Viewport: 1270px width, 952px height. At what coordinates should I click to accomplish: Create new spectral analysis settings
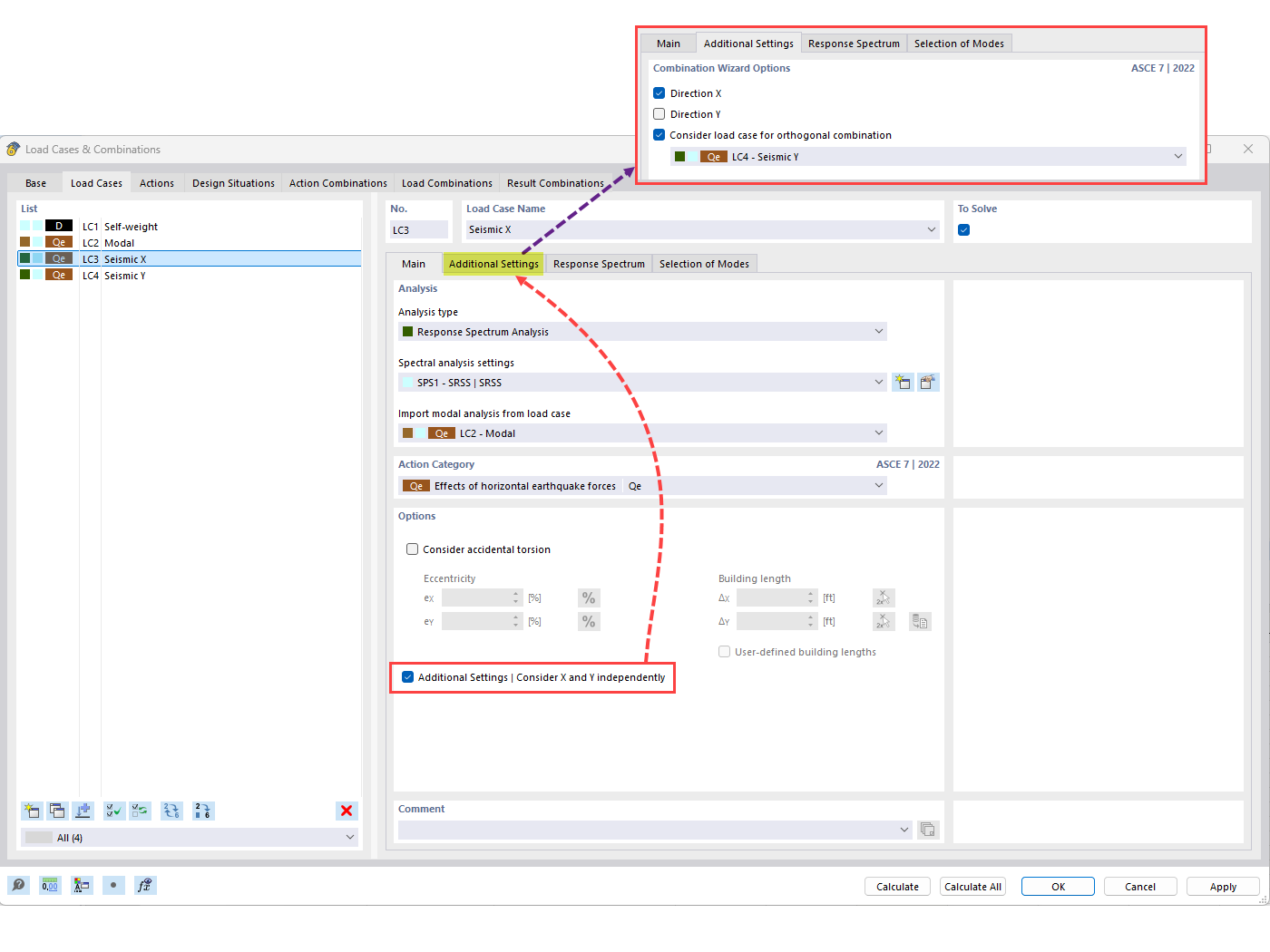point(903,382)
